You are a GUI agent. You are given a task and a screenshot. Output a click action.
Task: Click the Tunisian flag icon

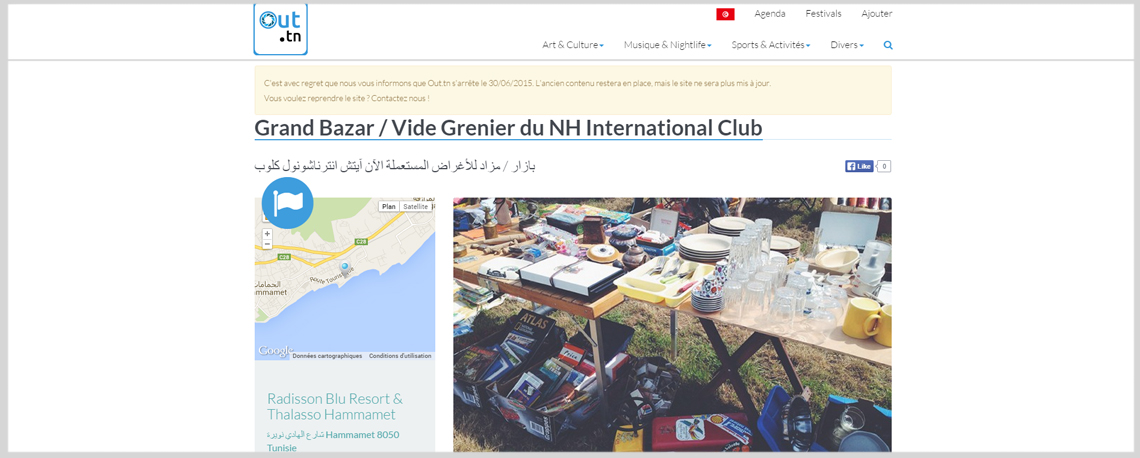click(725, 14)
